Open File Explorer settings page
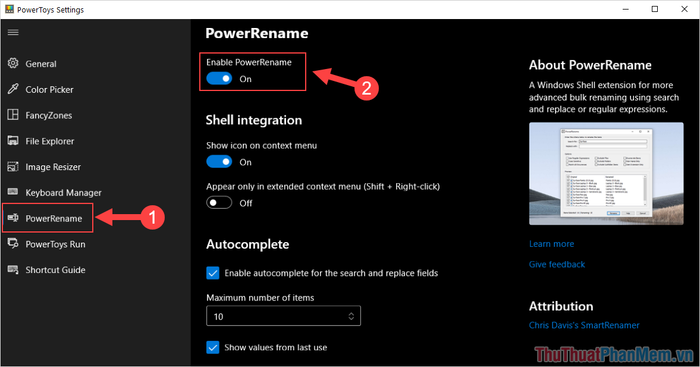The image size is (700, 367). [50, 142]
